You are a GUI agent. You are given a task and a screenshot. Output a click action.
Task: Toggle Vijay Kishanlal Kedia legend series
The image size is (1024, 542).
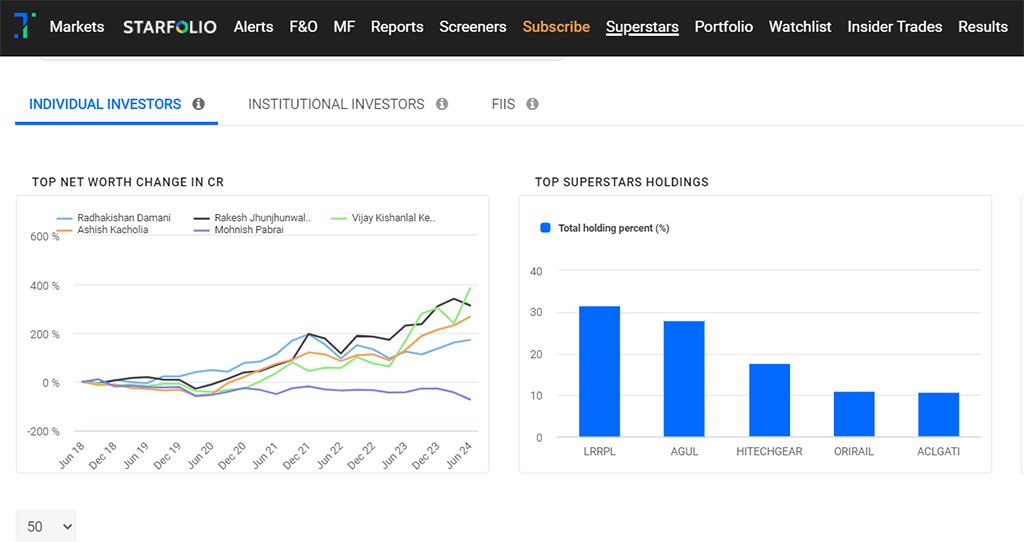pos(383,217)
